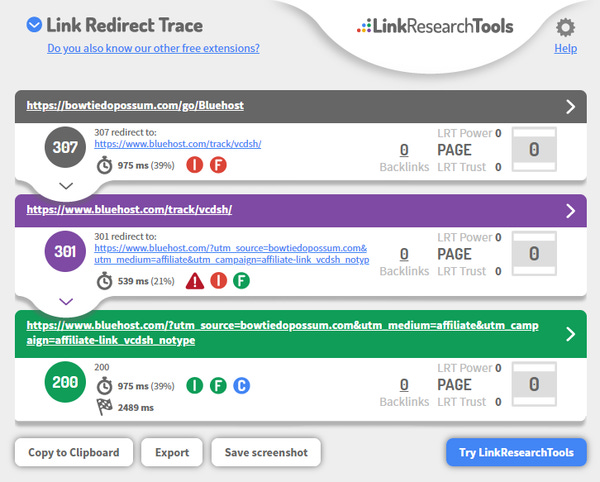Click the '307 redirect to:' label
Viewport: 600px width, 482px height.
(126, 132)
